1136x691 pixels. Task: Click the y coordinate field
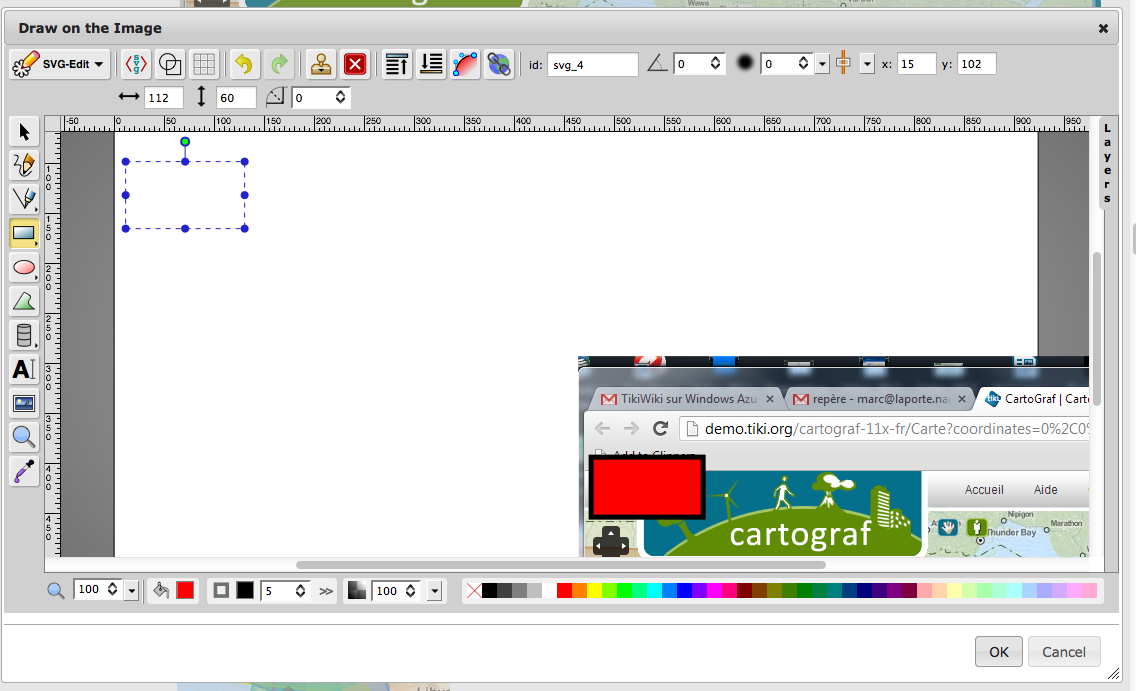pos(977,64)
